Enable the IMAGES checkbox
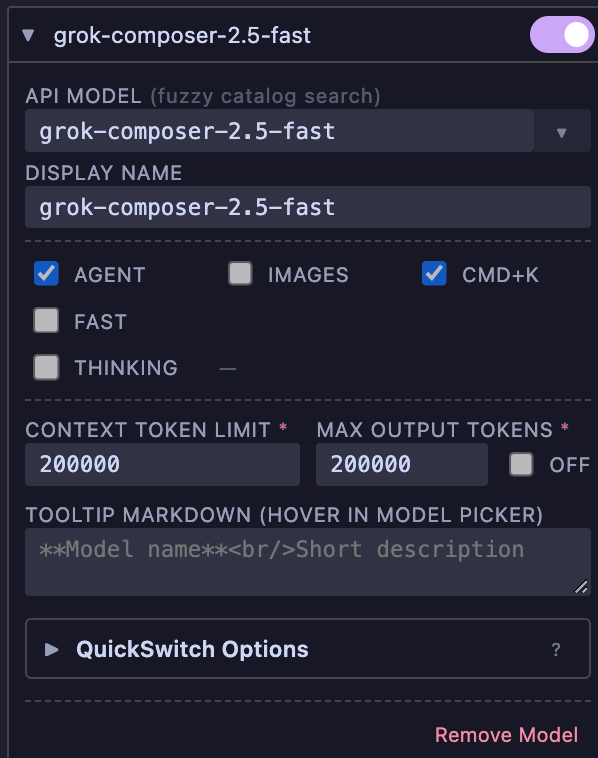 point(240,274)
